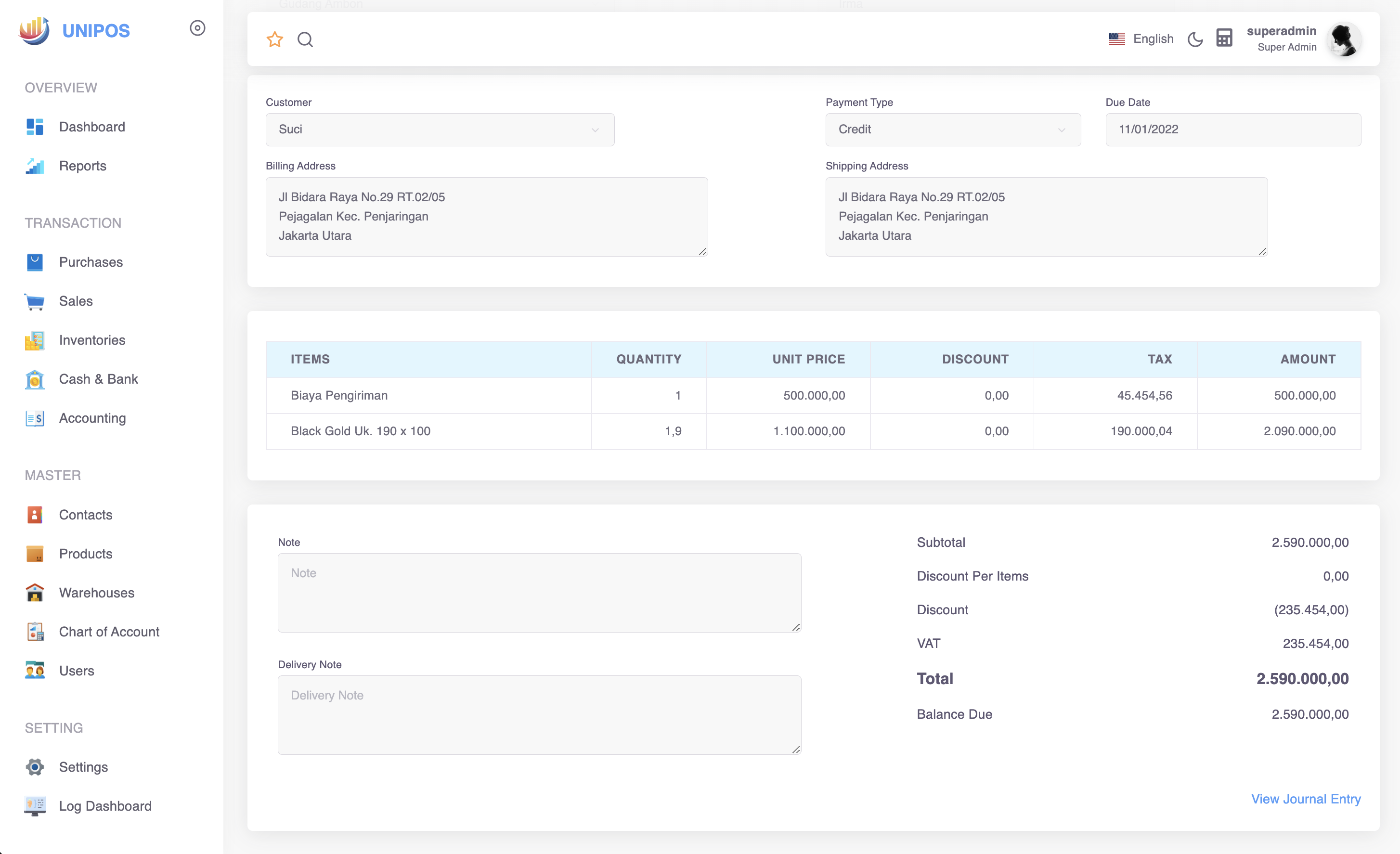
Task: Open Accounting menu entry
Action: click(x=92, y=418)
